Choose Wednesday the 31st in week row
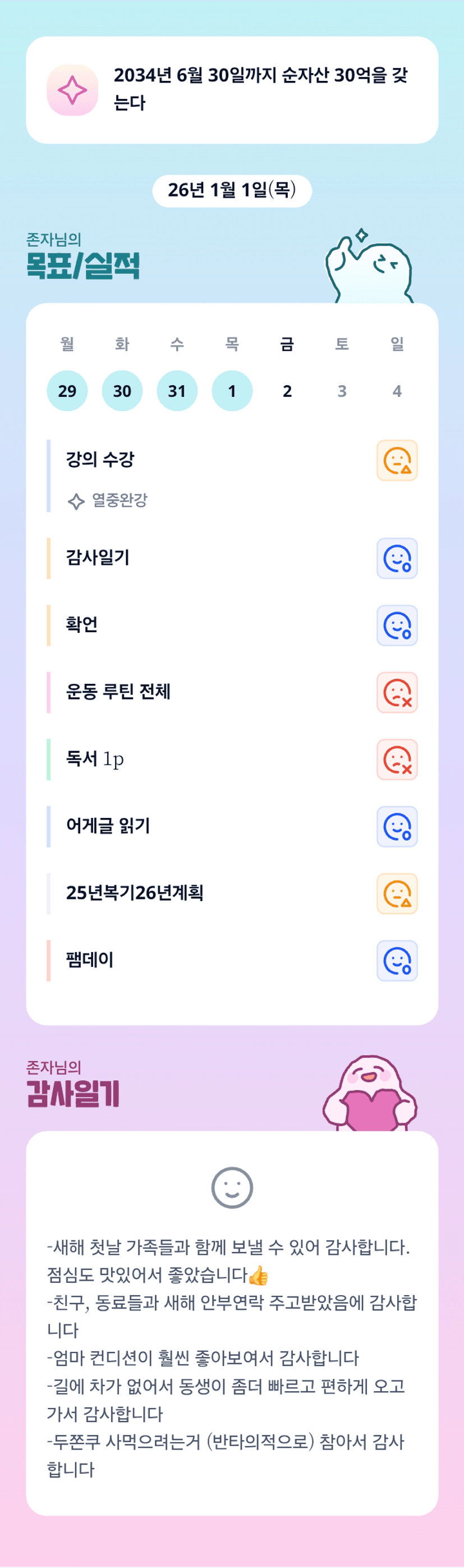Image resolution: width=464 pixels, height=1568 pixels. pyautogui.click(x=177, y=391)
